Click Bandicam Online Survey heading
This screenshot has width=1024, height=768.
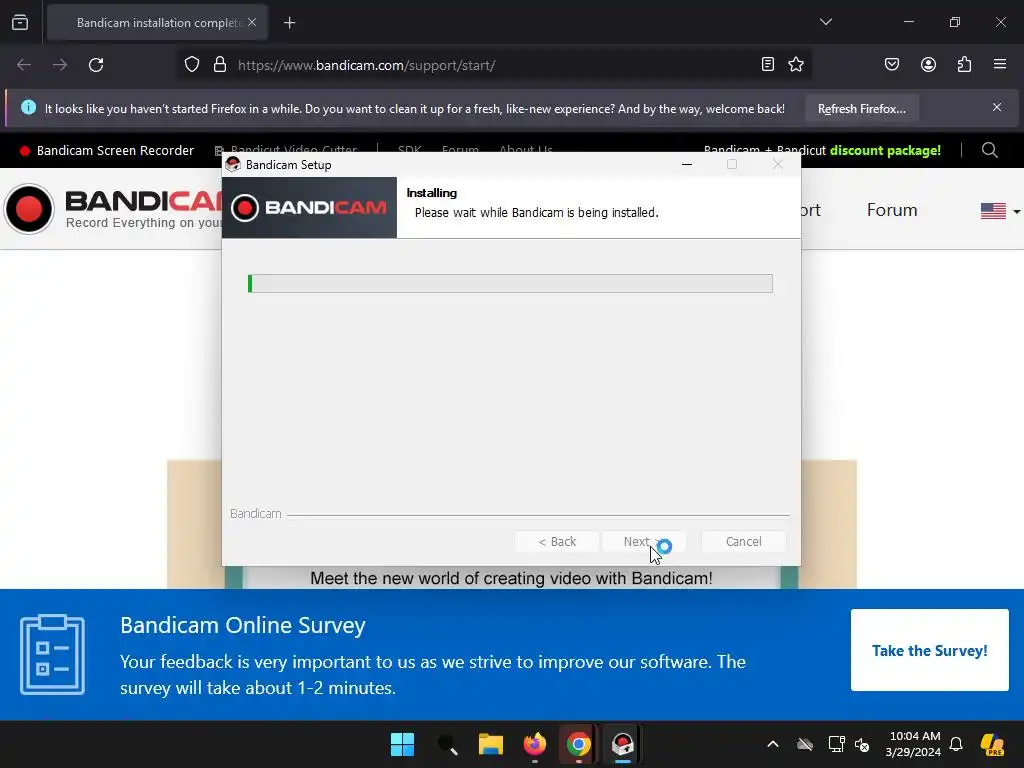pyautogui.click(x=242, y=625)
